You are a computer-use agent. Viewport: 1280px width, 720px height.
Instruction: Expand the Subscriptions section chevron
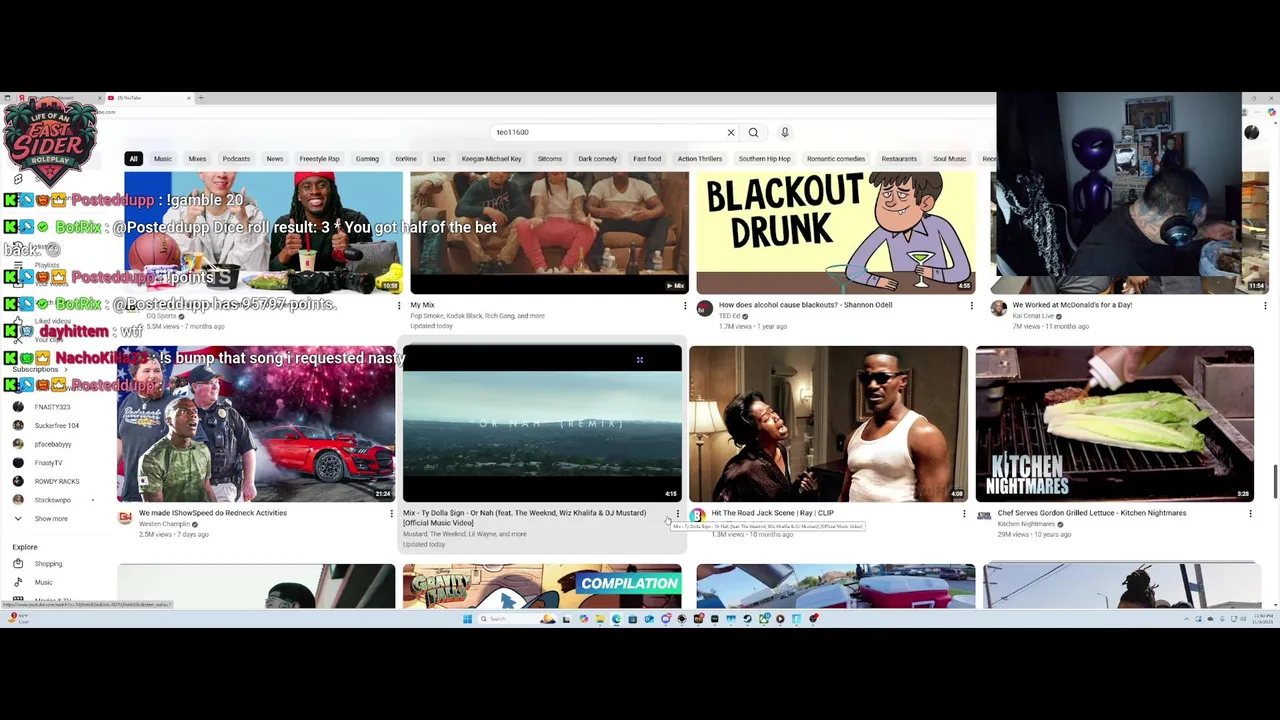click(x=66, y=369)
